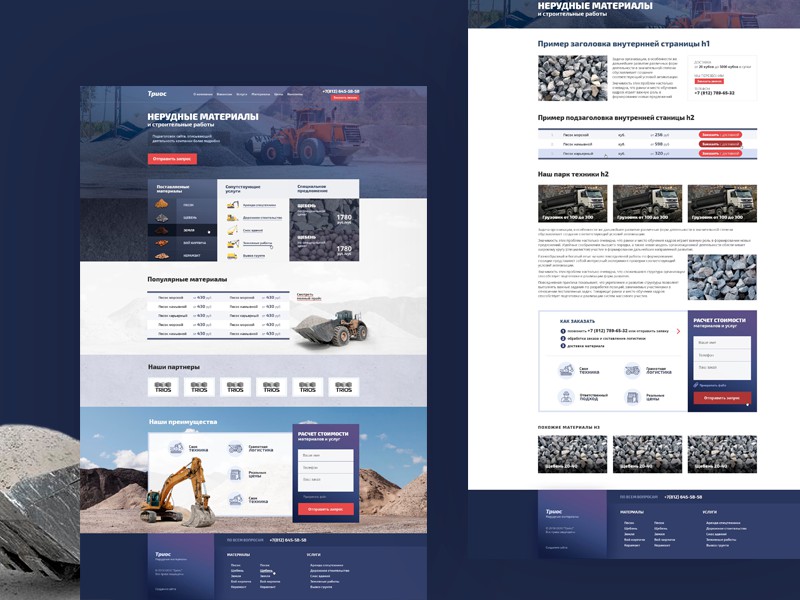The height and width of the screenshot is (600, 800).
Task: Click the Грамотная логистика icon in the right page
Action: tap(633, 370)
